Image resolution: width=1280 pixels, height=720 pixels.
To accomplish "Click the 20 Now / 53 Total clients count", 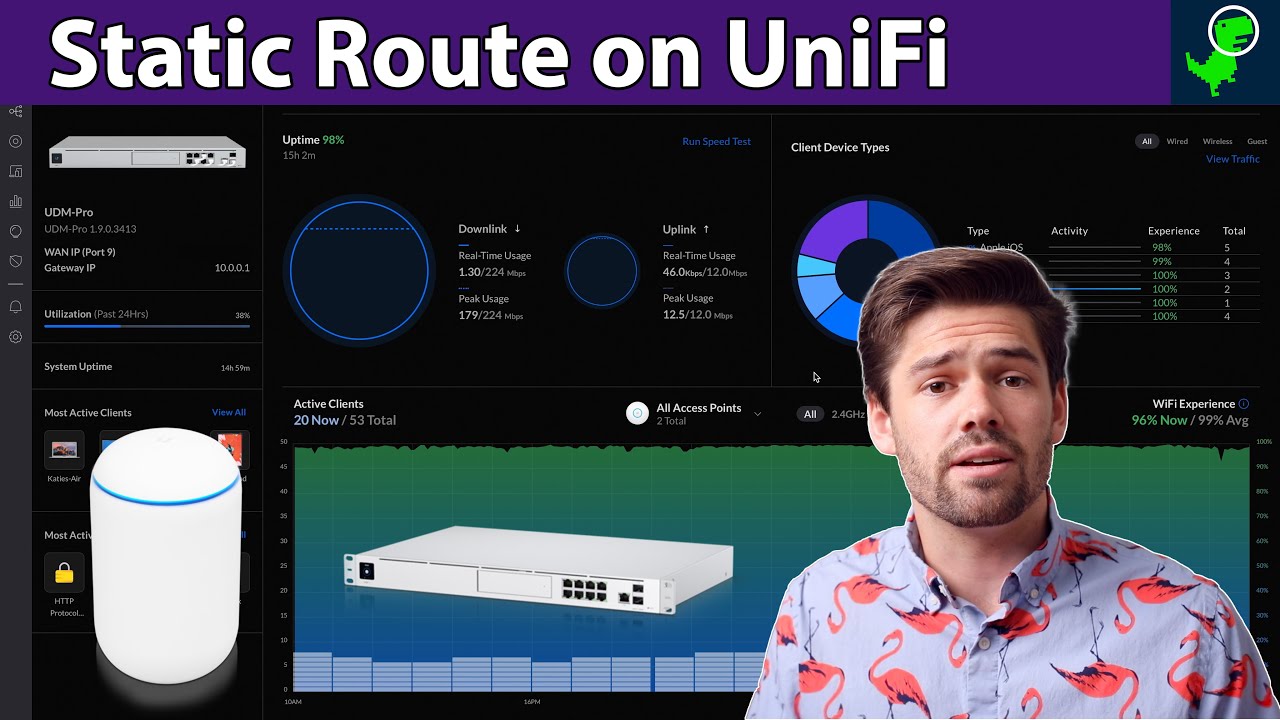I will click(345, 420).
